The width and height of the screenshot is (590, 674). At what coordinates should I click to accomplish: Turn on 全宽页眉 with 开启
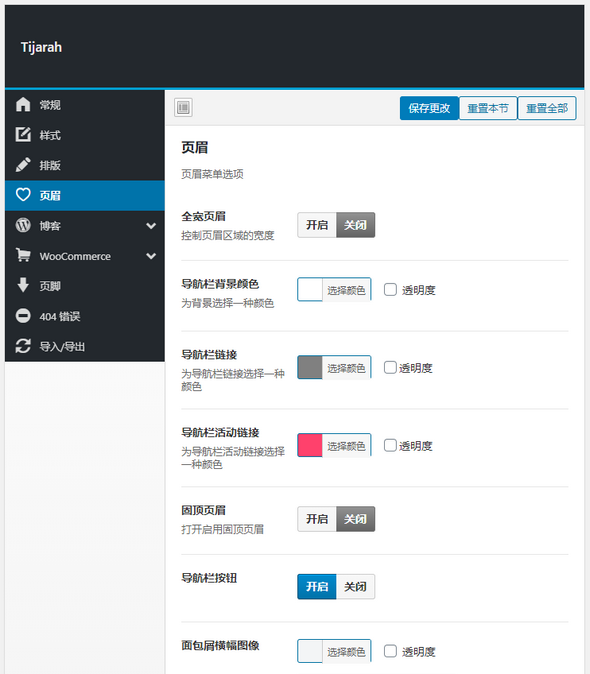[x=317, y=225]
